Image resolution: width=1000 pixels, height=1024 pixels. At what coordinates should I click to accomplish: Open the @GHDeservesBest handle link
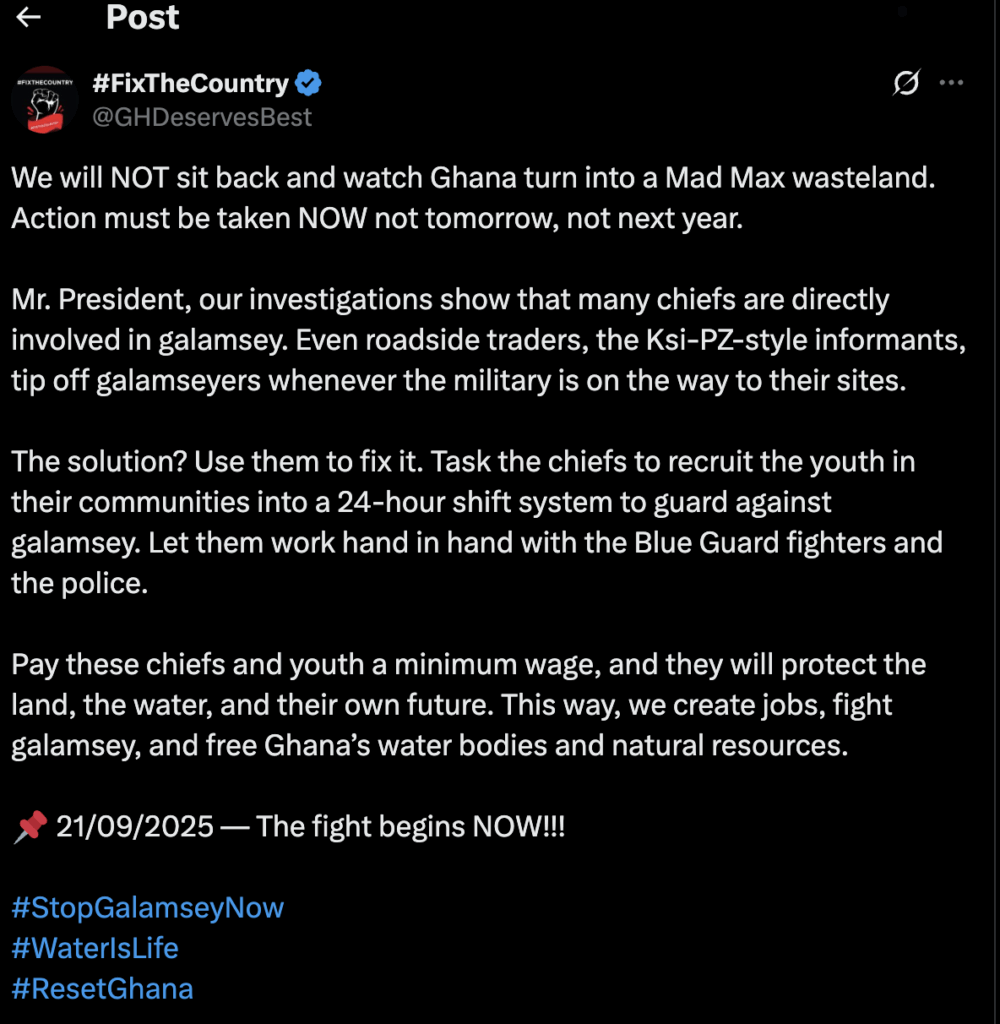tap(202, 117)
